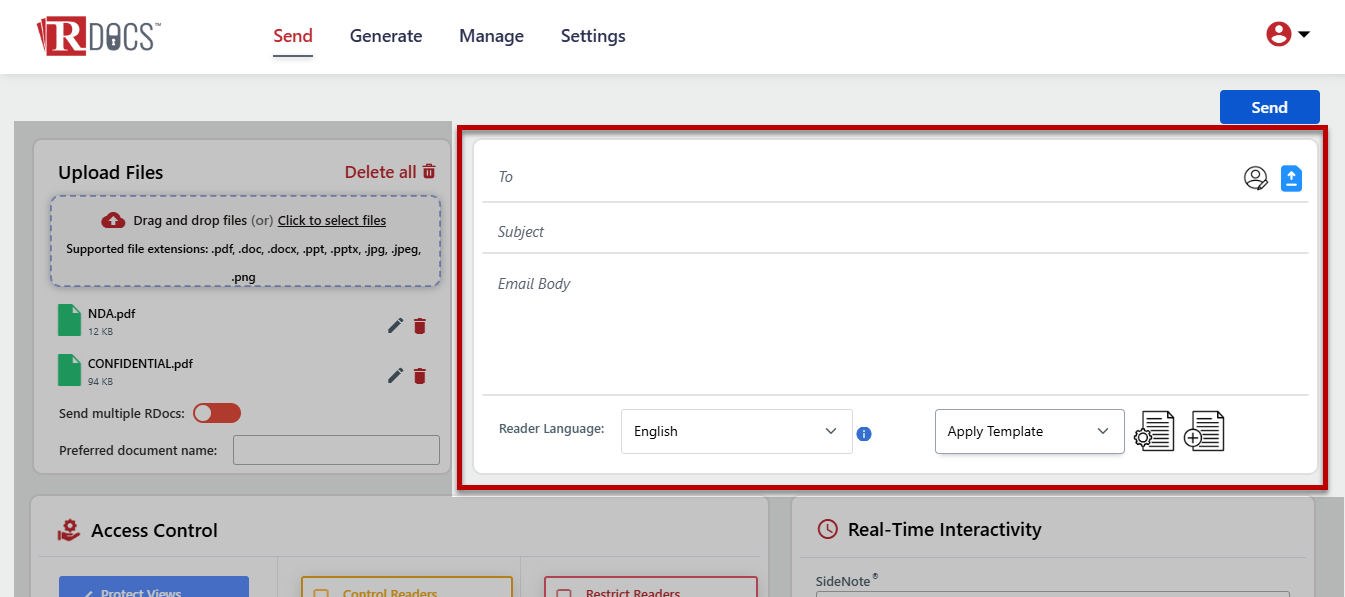Switch to the Manage tab
The height and width of the screenshot is (597, 1345).
coord(491,36)
